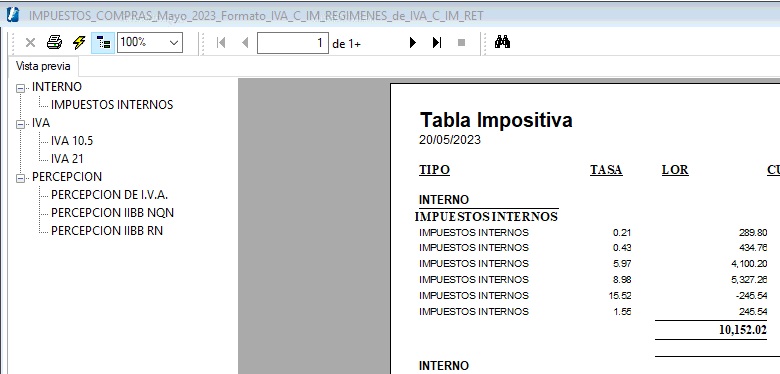
Task: Click the previous page arrow
Action: point(245,43)
